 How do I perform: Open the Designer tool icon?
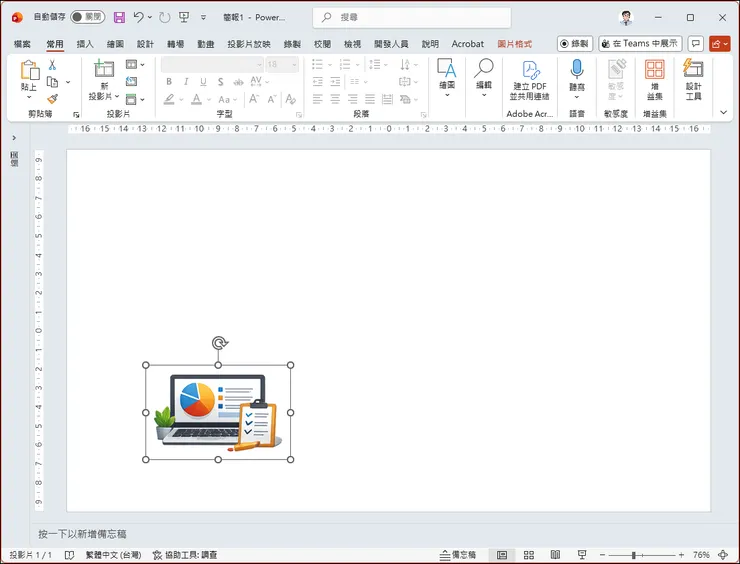point(693,68)
